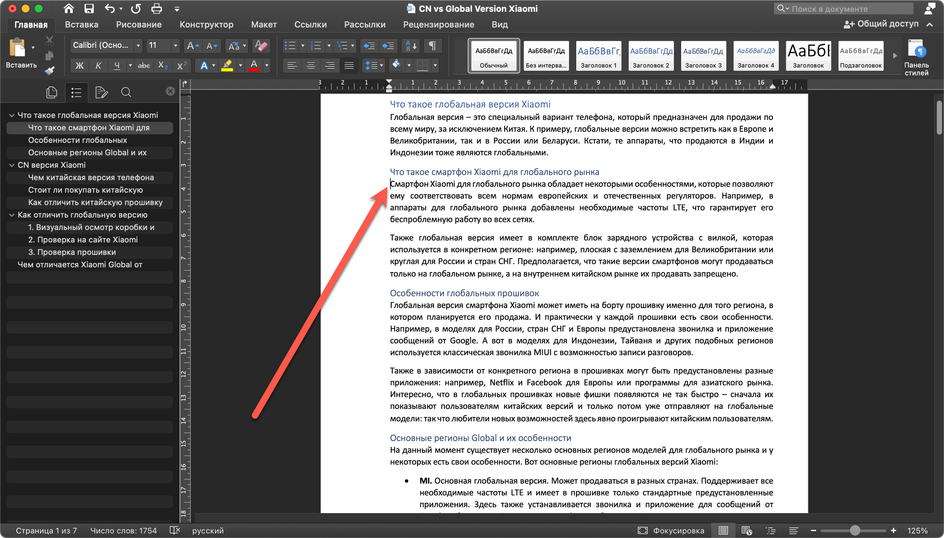Toggle paragraph marks ¶ display

tap(432, 46)
